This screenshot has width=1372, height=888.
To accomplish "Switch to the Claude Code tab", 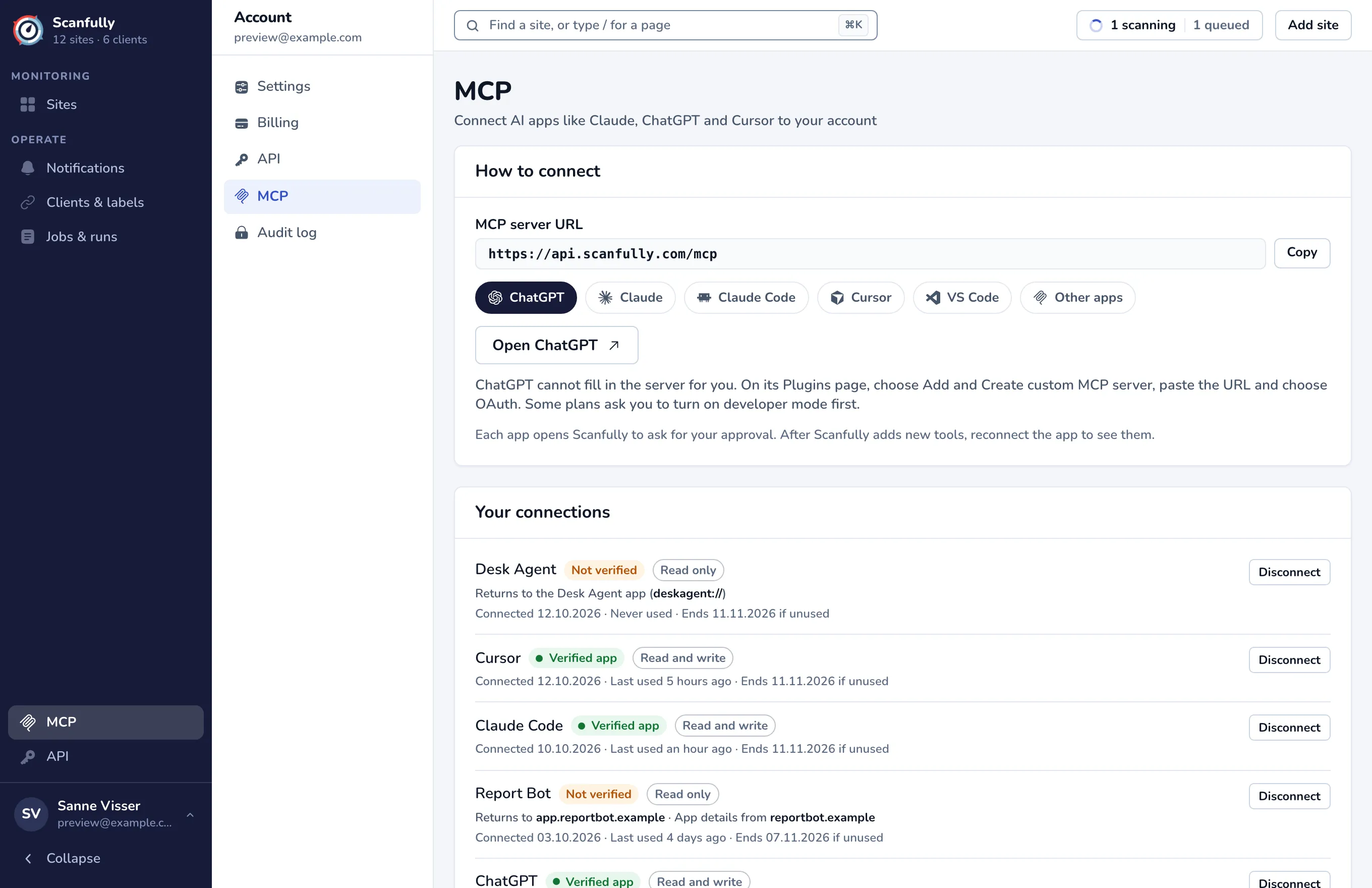I will pyautogui.click(x=746, y=298).
